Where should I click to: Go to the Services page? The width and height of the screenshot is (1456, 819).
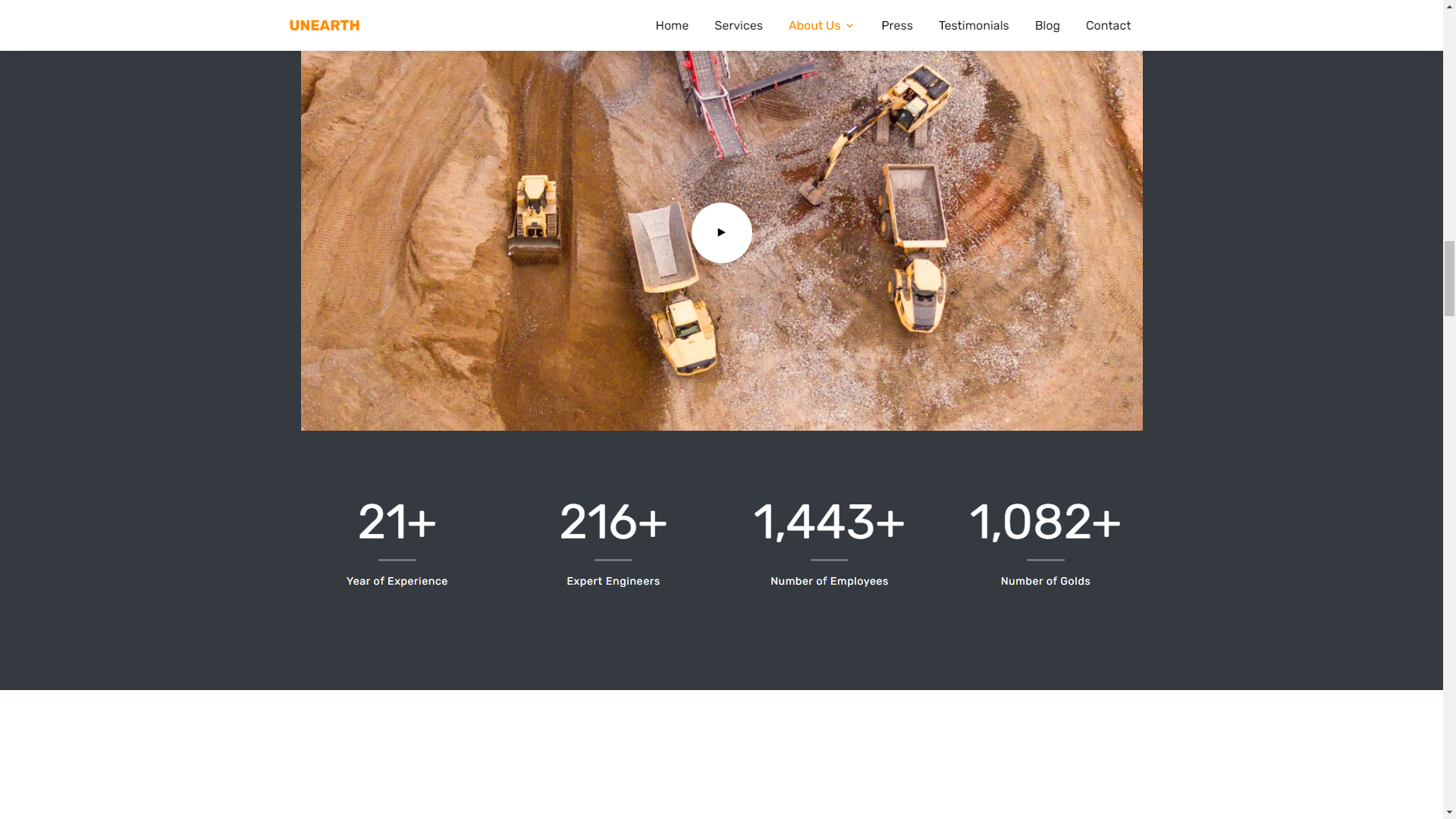click(738, 26)
